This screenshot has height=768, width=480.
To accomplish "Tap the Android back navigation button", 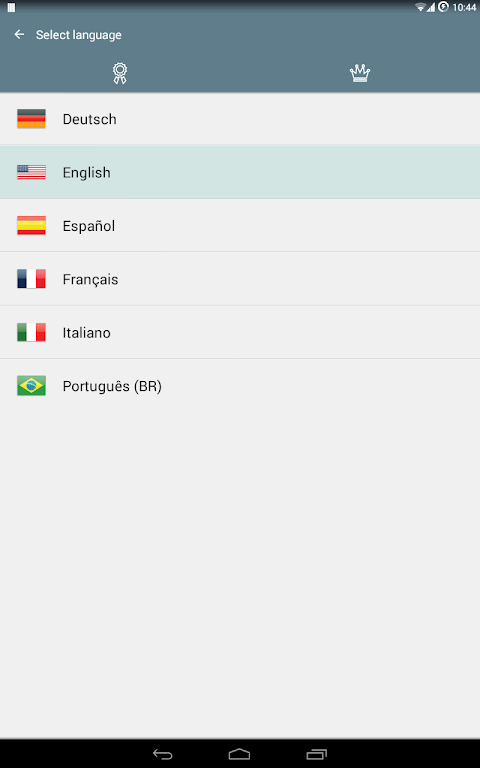I will tap(163, 754).
